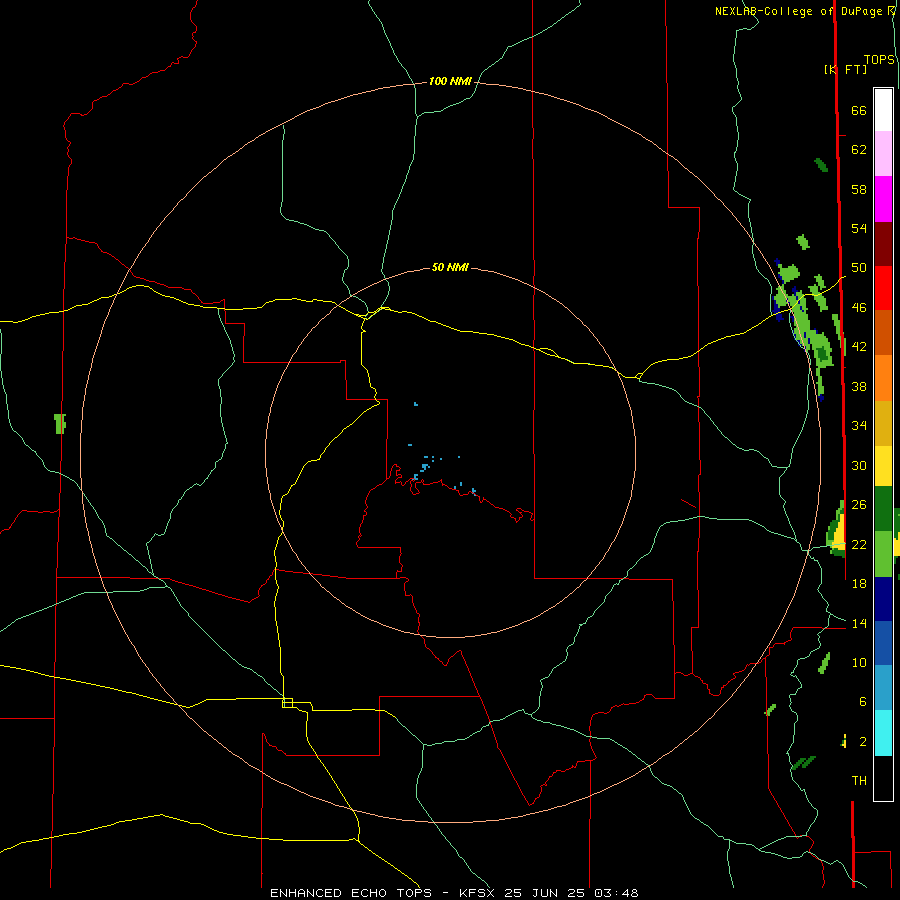Click the legend value '58'
This screenshot has height=900, width=900.
(x=859, y=189)
